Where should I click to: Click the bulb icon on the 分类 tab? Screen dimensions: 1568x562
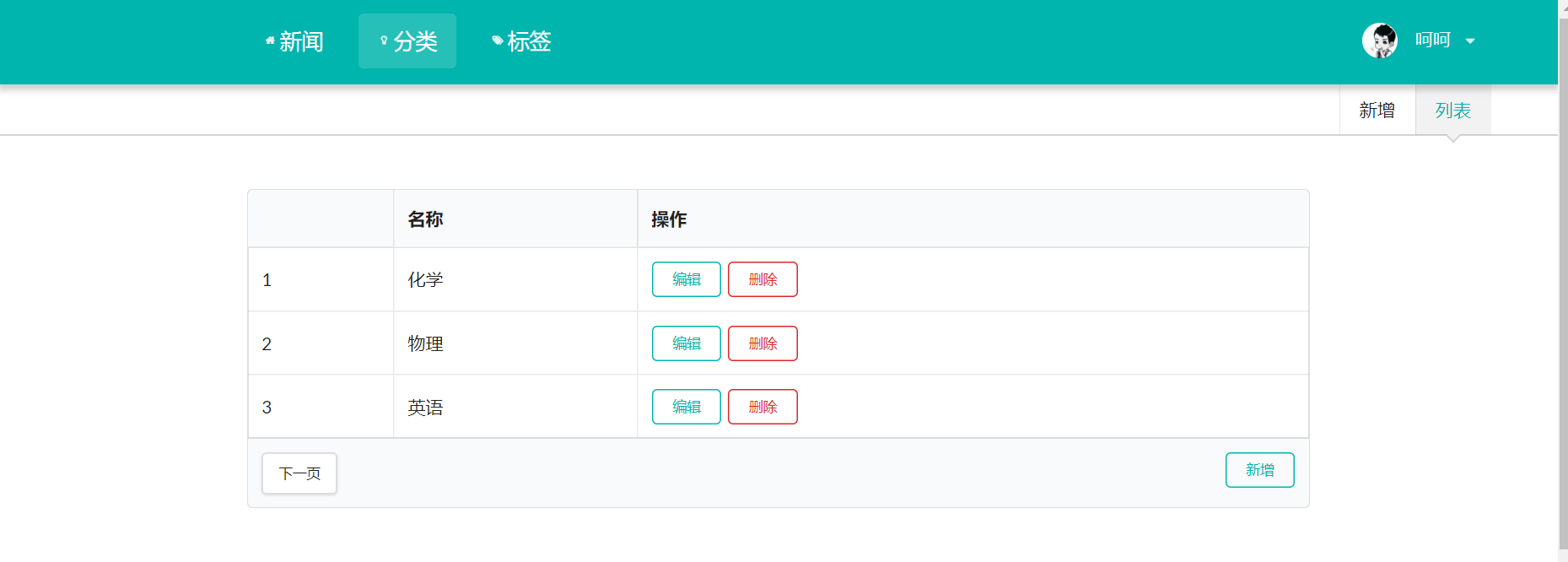tap(384, 38)
